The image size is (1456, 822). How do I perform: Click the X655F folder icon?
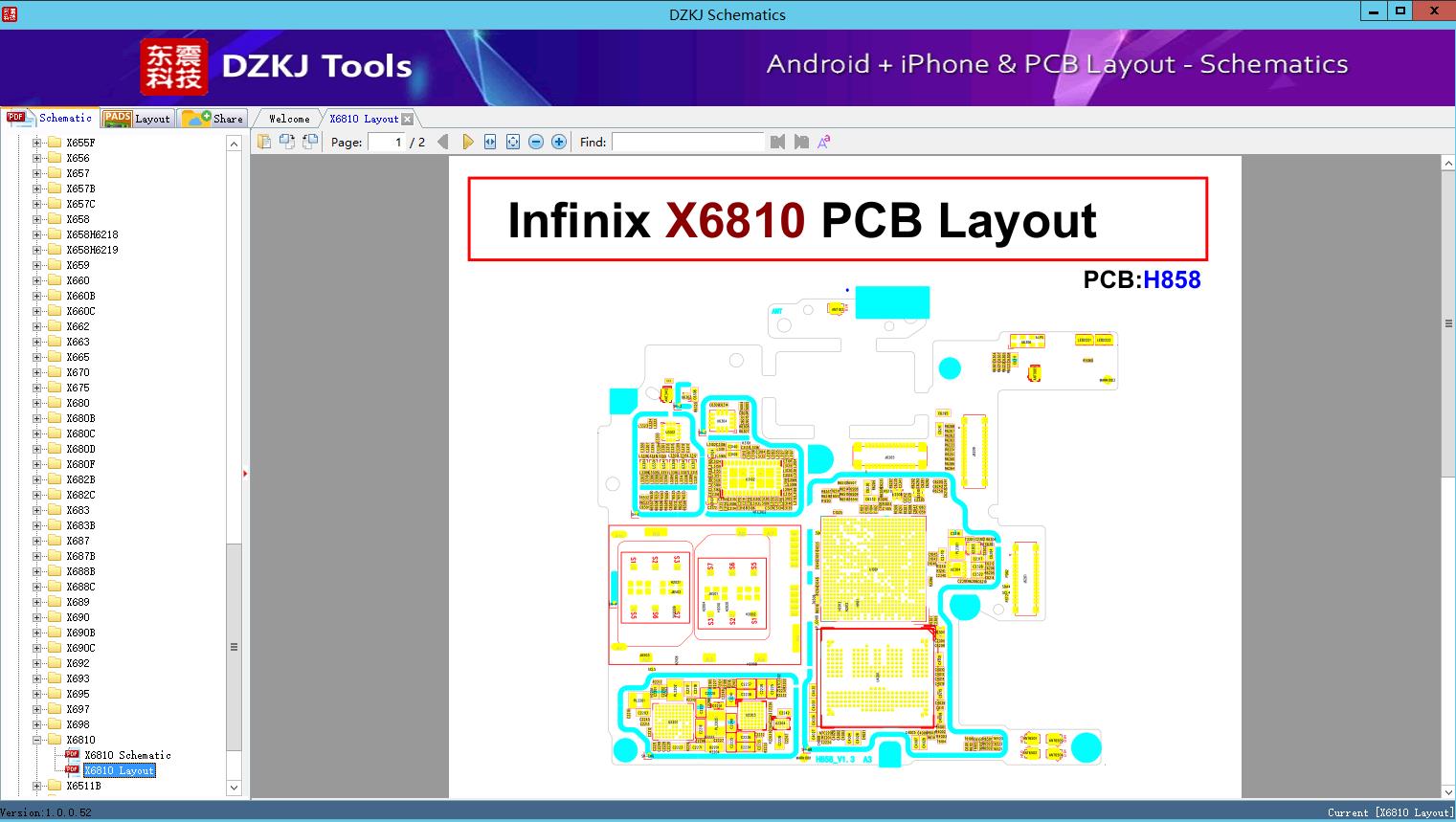tap(55, 143)
